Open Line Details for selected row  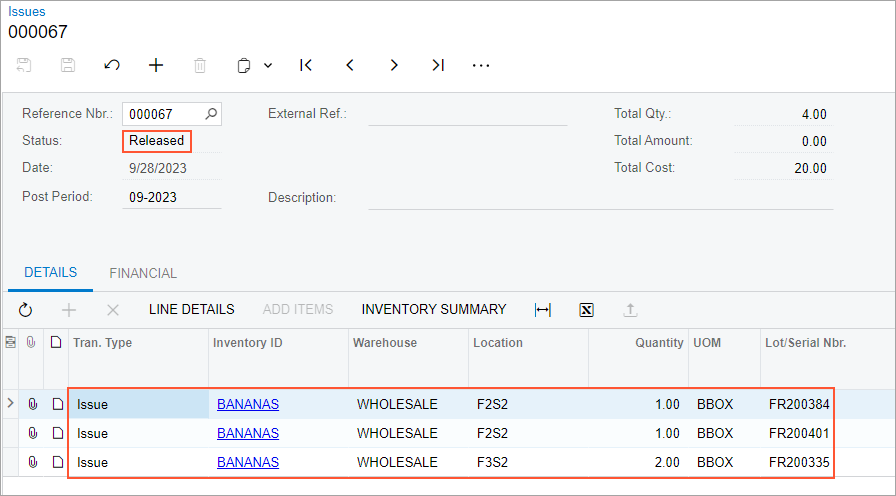point(191,309)
